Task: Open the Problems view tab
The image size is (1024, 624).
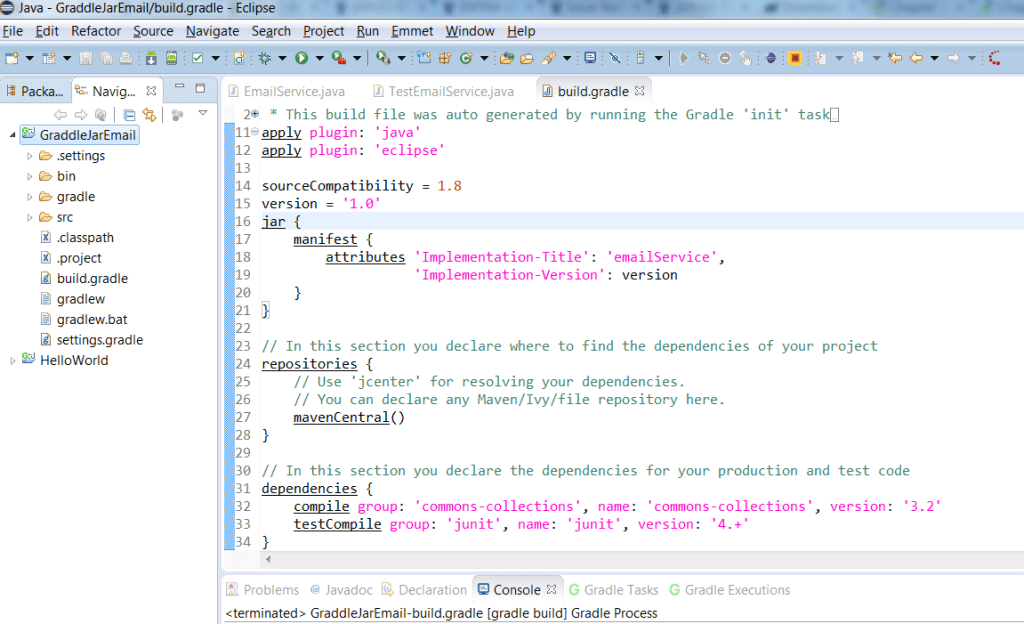Action: (263, 590)
